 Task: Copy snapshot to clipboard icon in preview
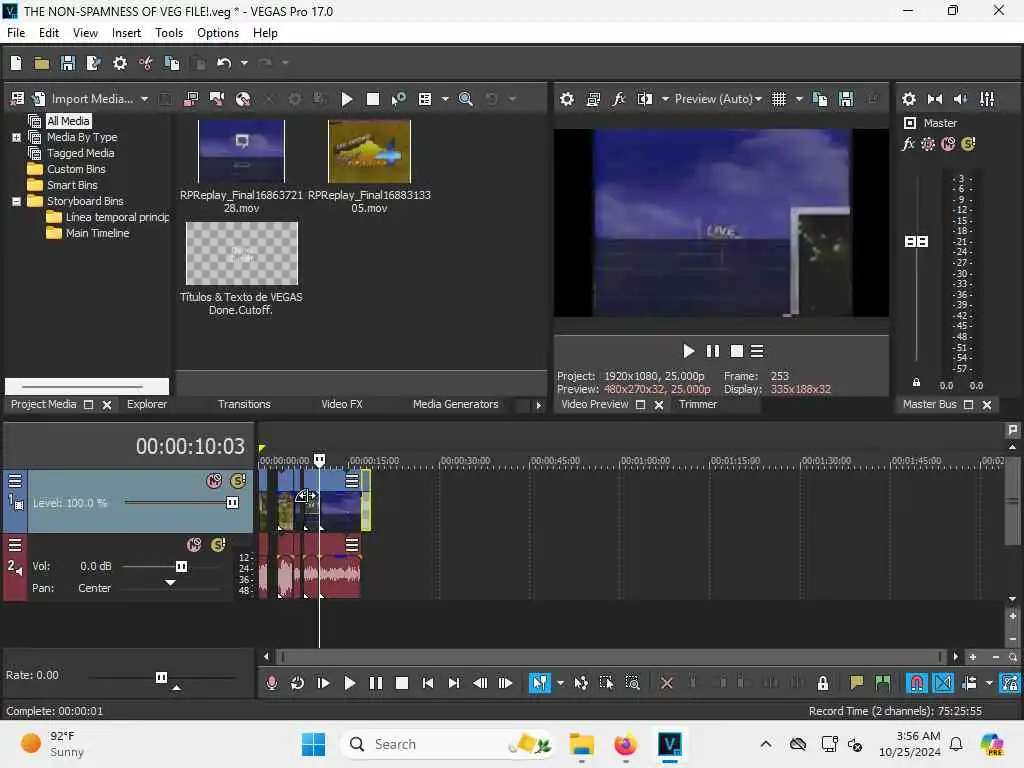(820, 99)
